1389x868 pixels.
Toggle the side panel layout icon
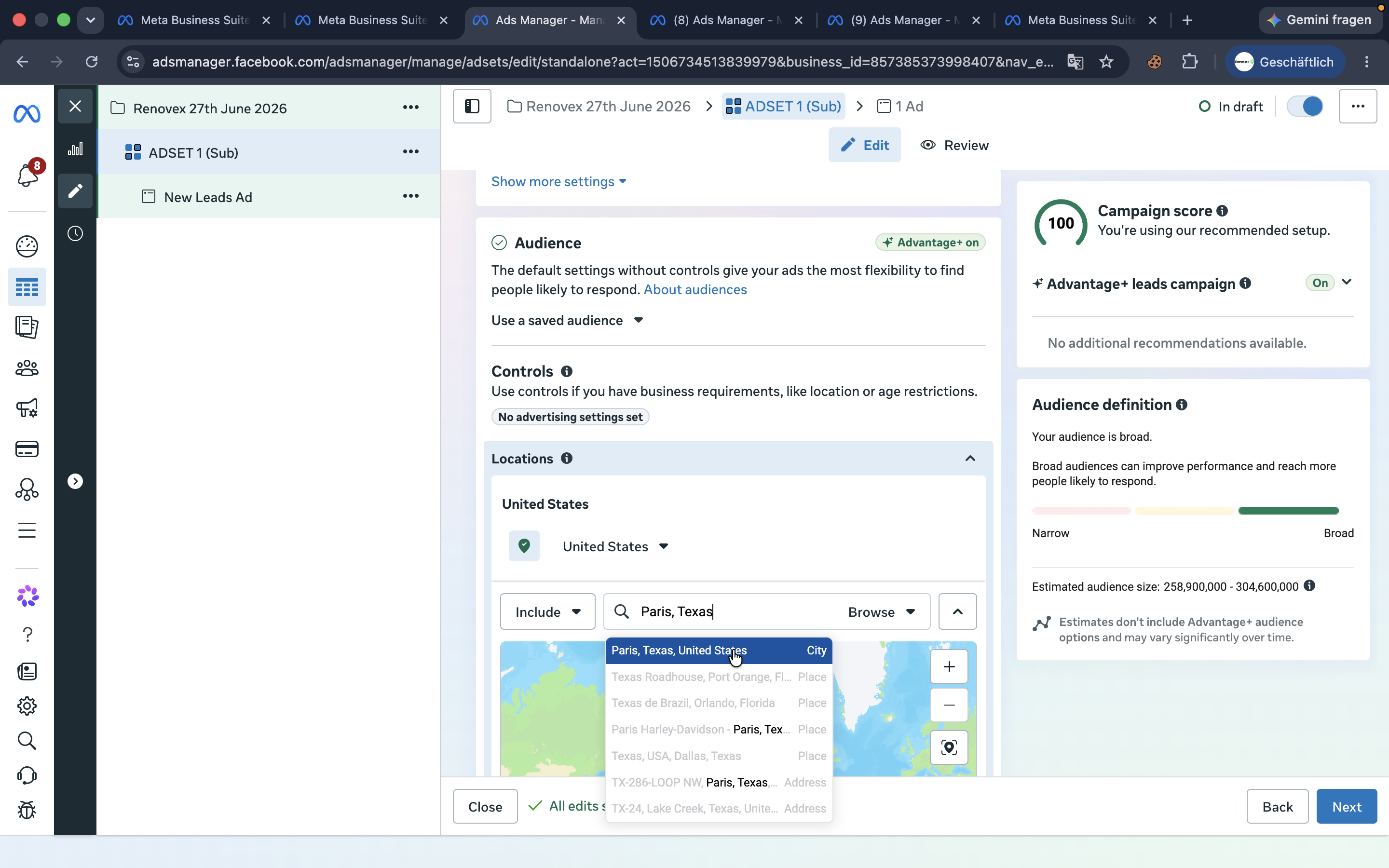click(472, 106)
